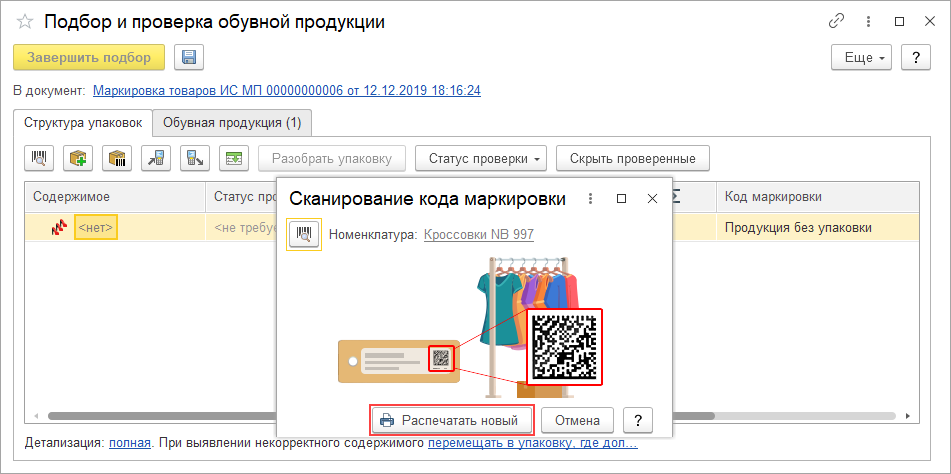Click the Содержимое column header
951x474 pixels.
(x=115, y=196)
